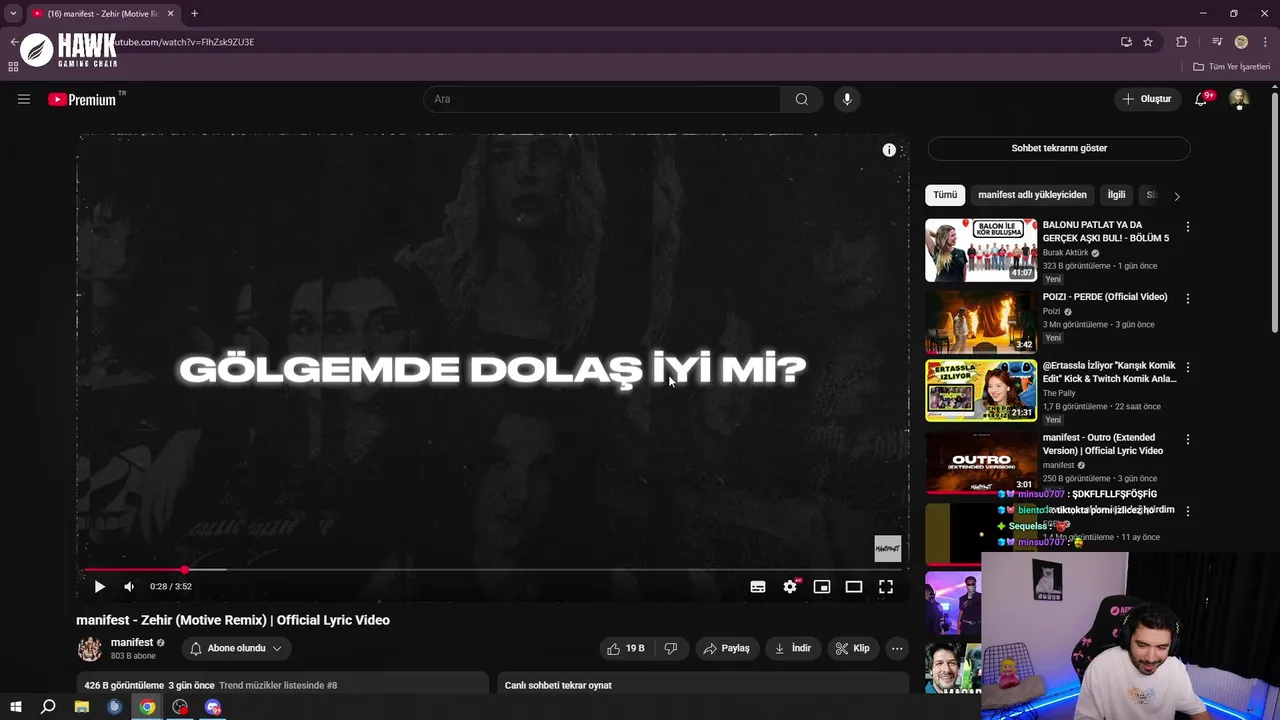Open more actions menu below video
Viewport: 1280px width, 720px height.
pos(897,648)
